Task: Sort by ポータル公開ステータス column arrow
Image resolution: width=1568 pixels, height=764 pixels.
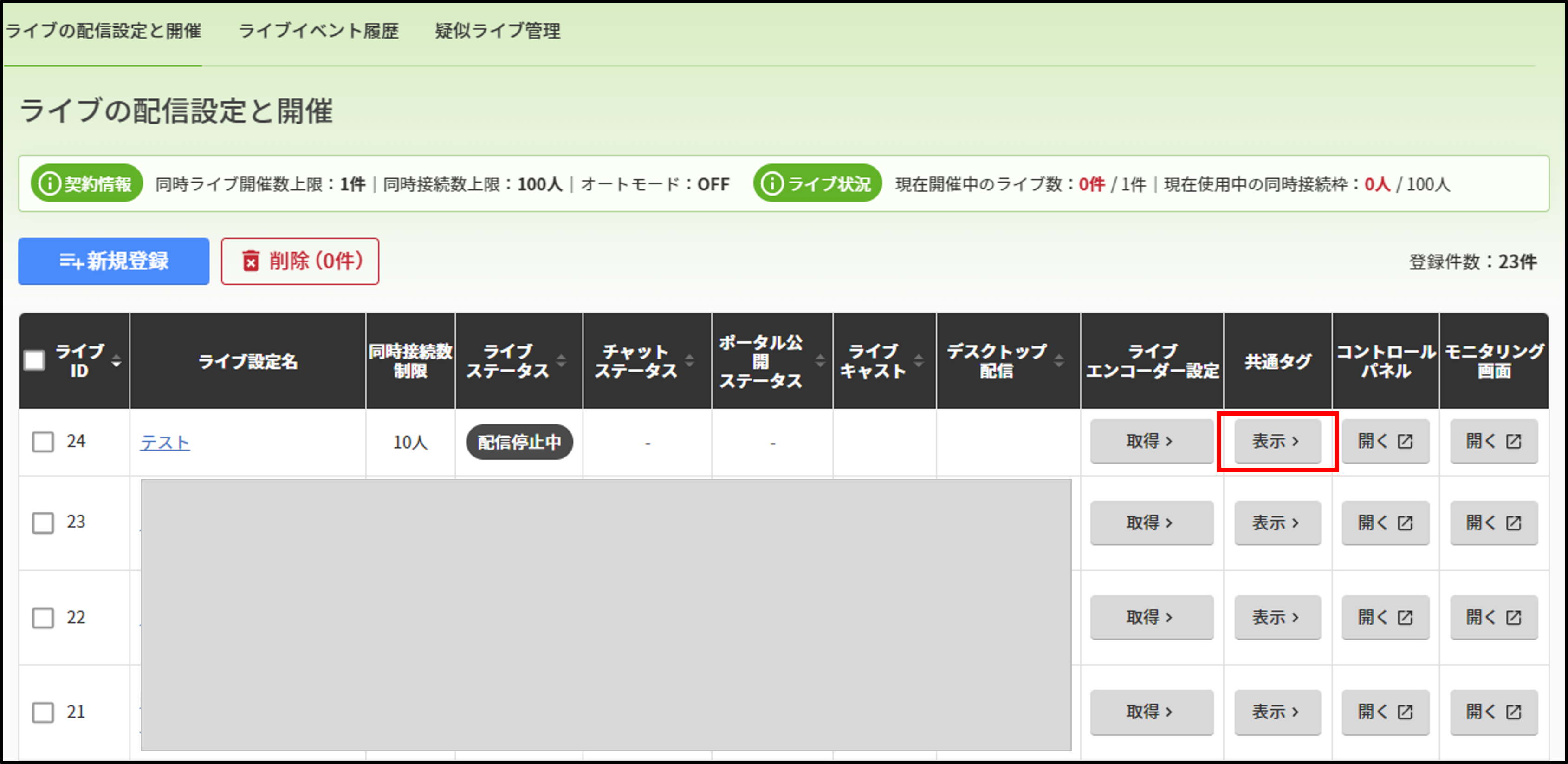Action: (x=821, y=361)
